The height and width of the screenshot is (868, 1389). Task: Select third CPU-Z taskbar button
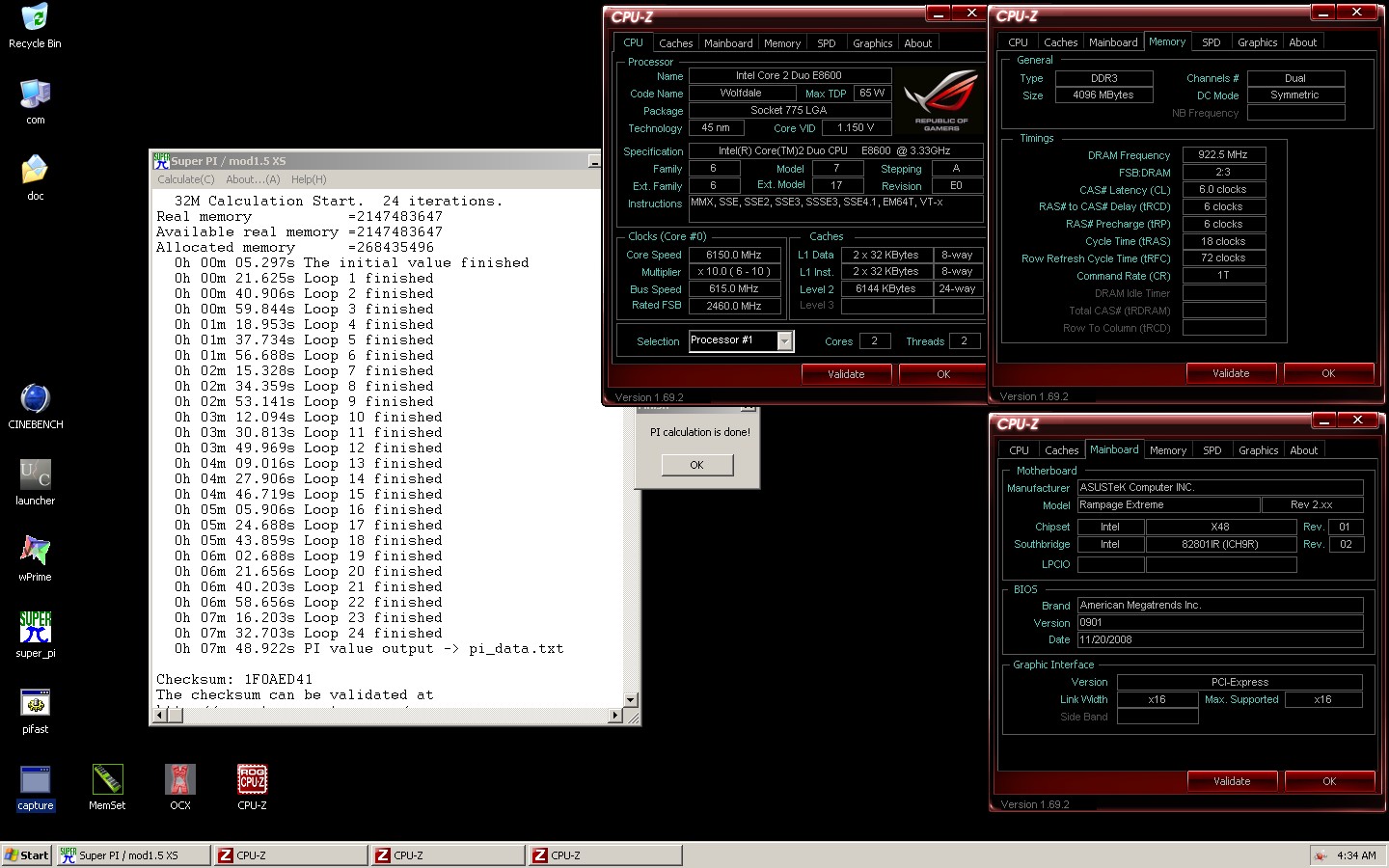605,855
